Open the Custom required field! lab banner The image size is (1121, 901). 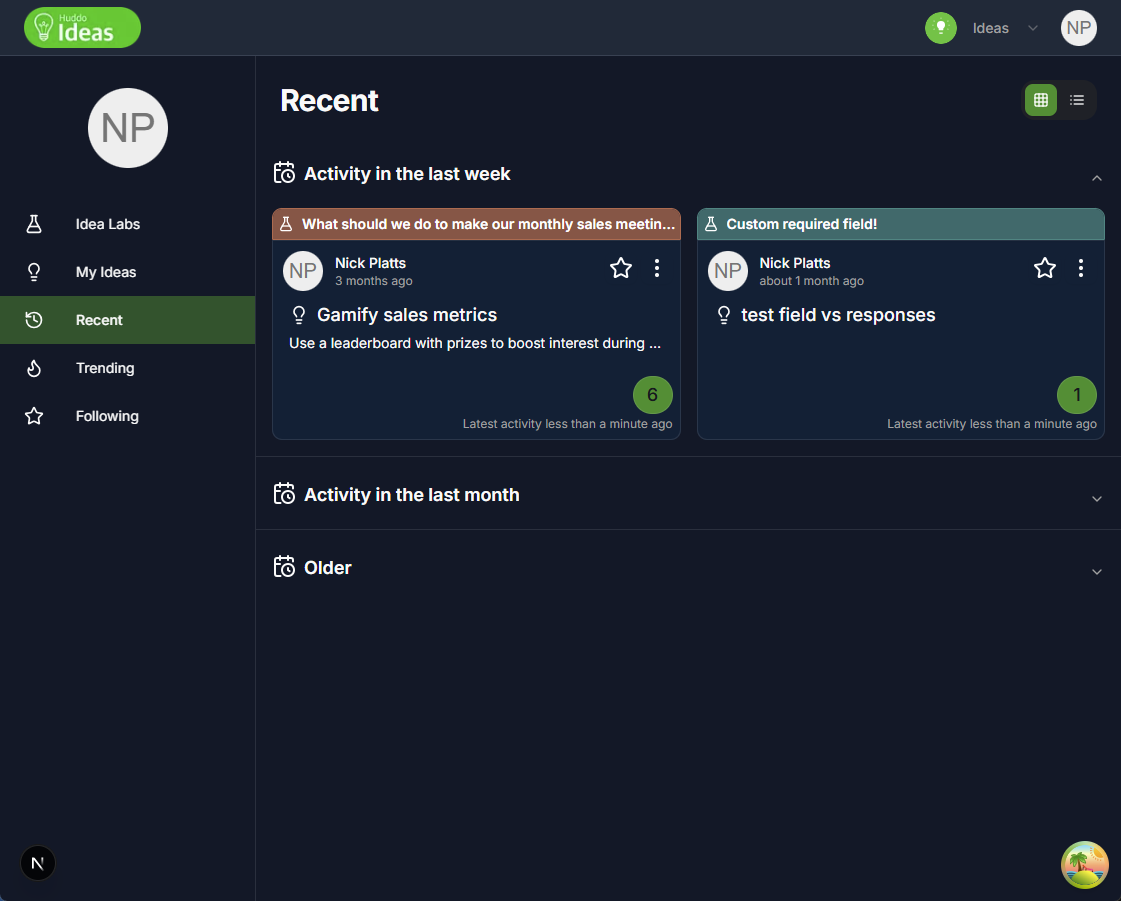coord(901,224)
